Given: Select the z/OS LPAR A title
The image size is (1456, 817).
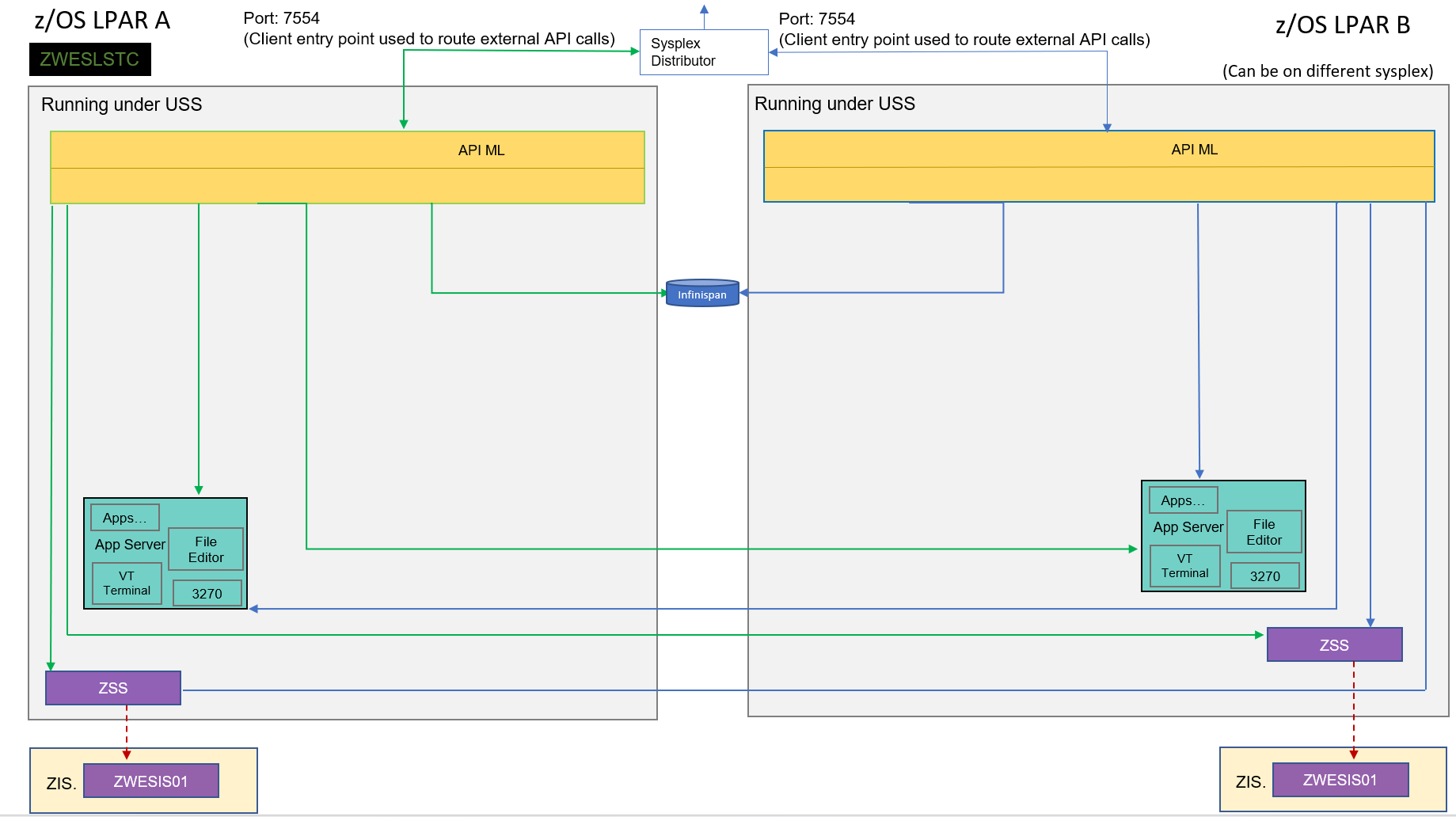Looking at the screenshot, I should (101, 21).
